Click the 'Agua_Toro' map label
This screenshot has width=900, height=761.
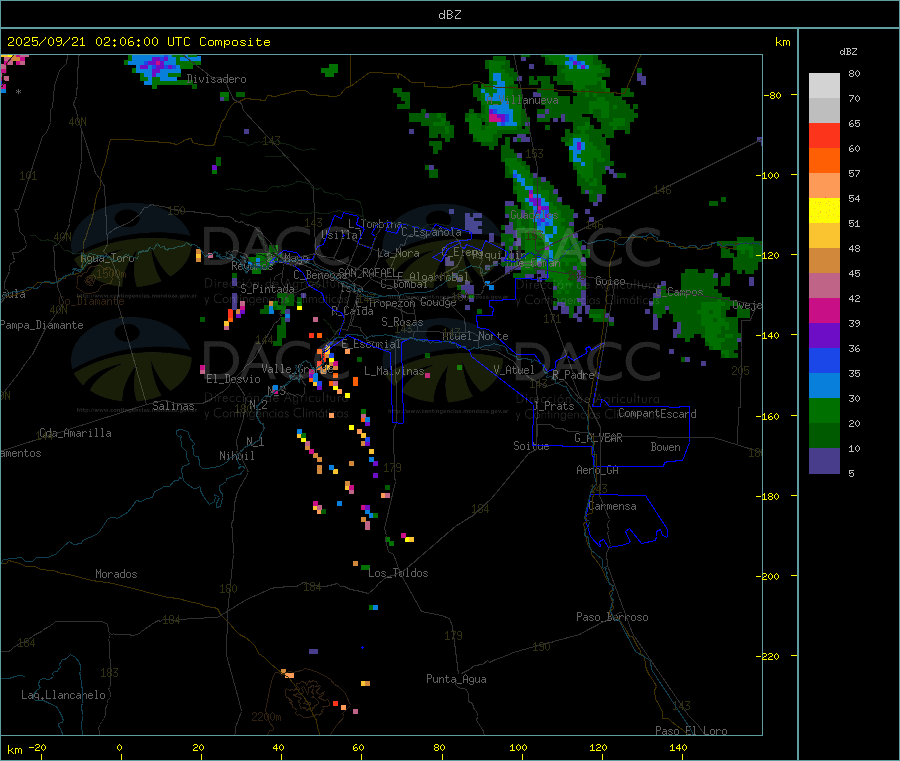click(x=107, y=258)
